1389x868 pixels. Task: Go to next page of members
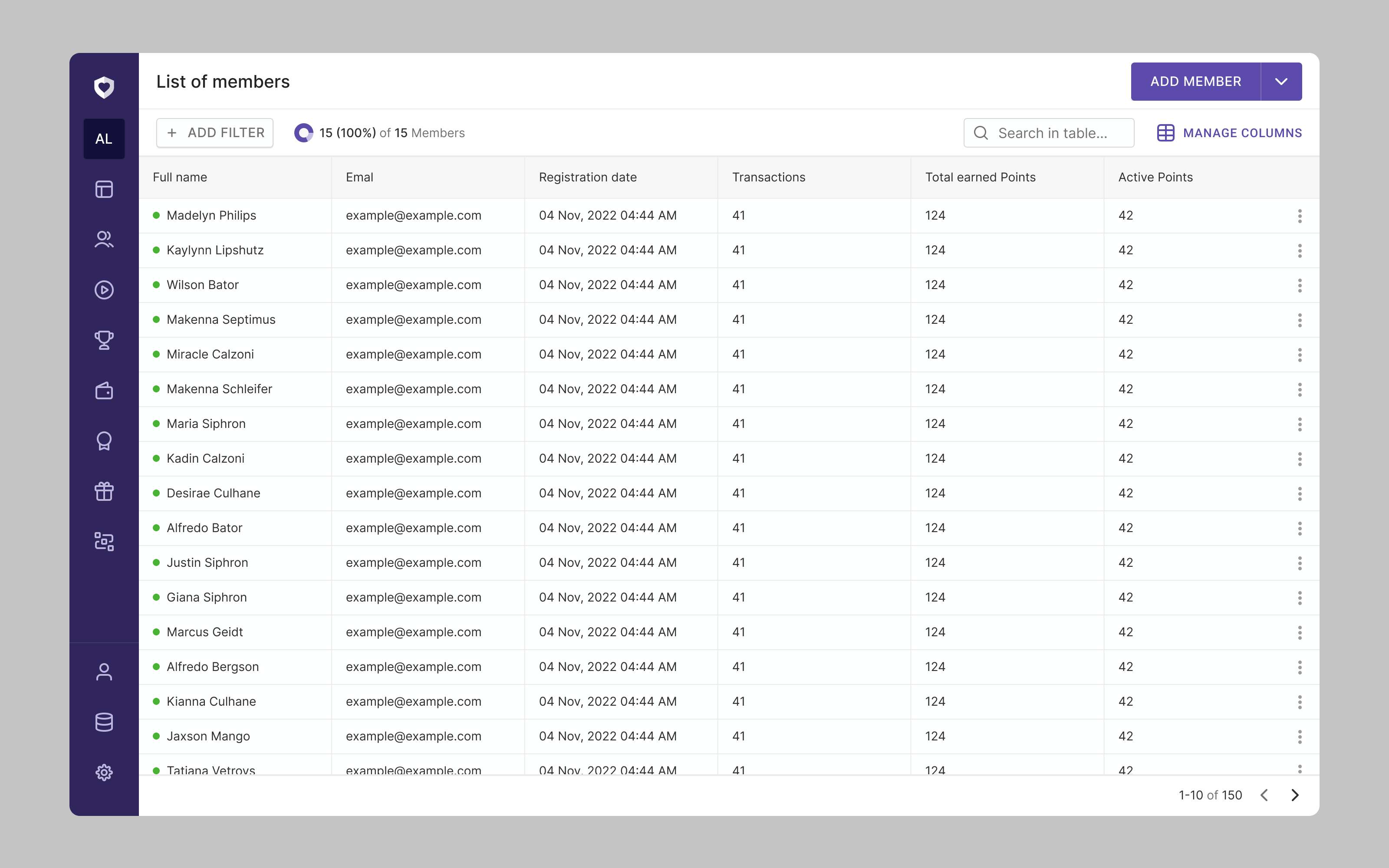tap(1295, 795)
